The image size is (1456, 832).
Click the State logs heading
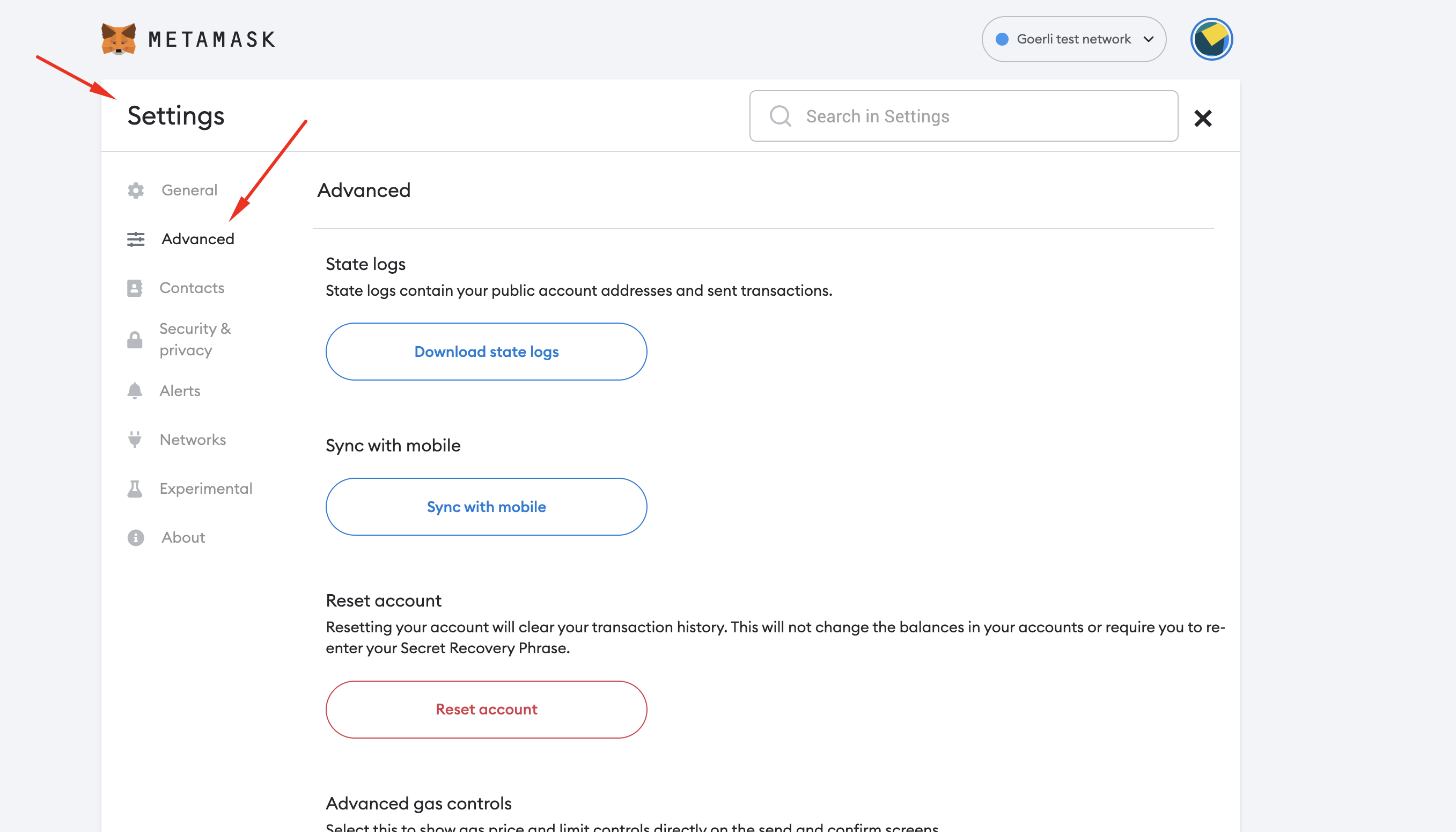pos(365,264)
